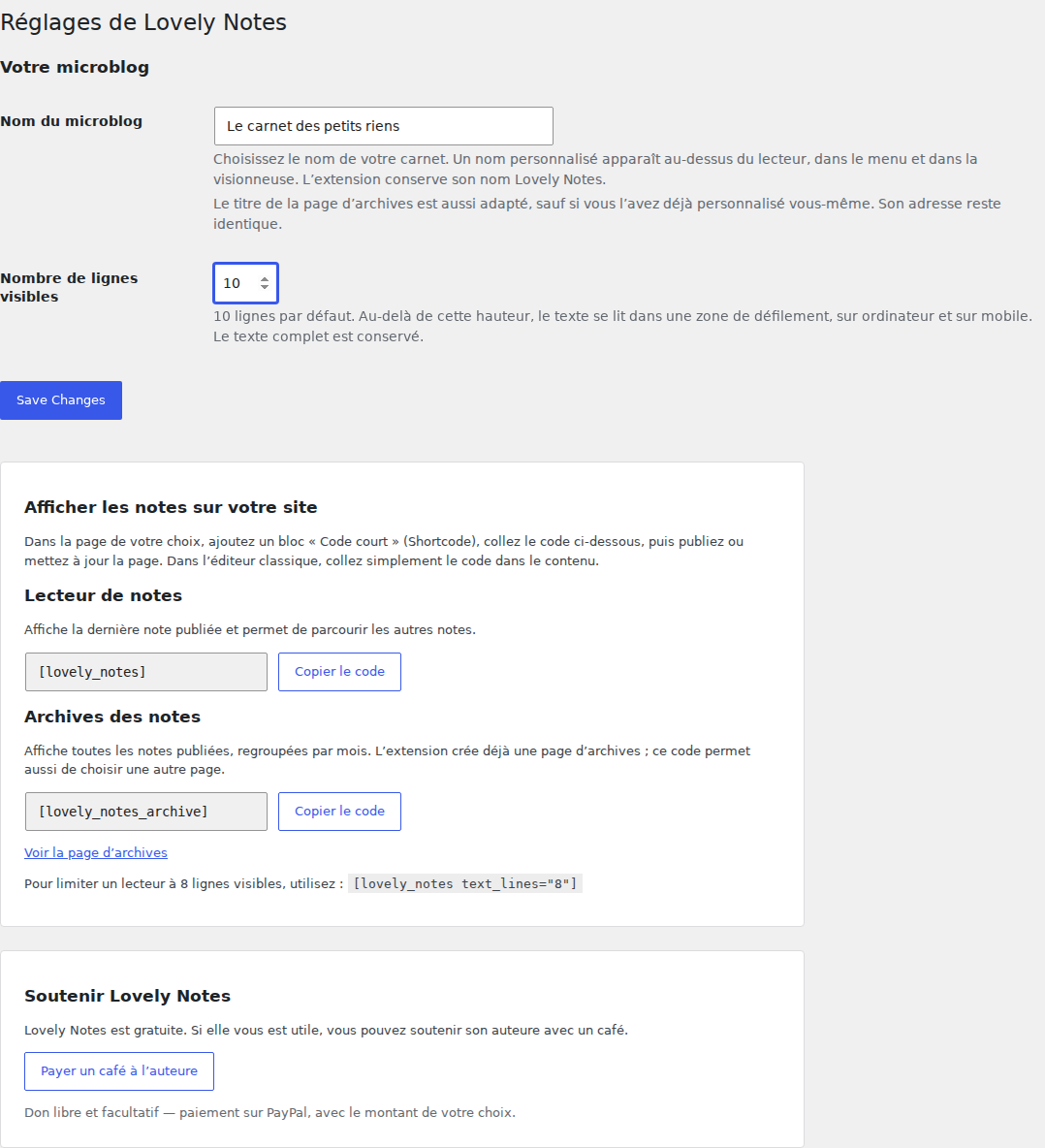Click the Nombre de lignes visibles label
This screenshot has width=1045, height=1148.
pos(69,288)
